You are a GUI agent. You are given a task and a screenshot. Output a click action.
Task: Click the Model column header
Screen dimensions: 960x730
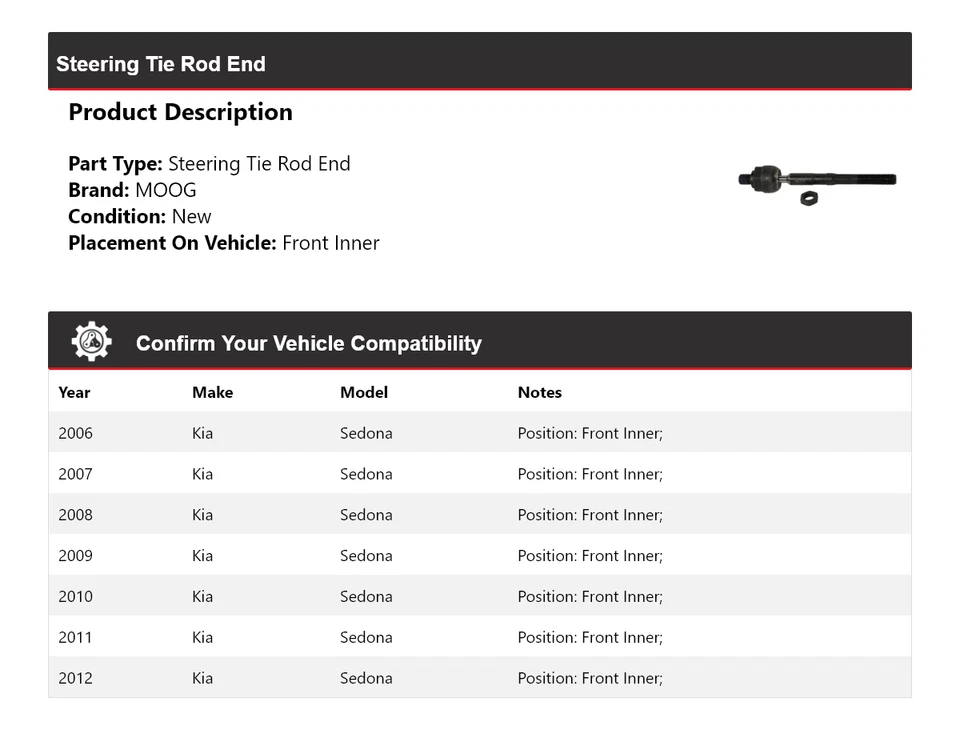pyautogui.click(x=364, y=392)
